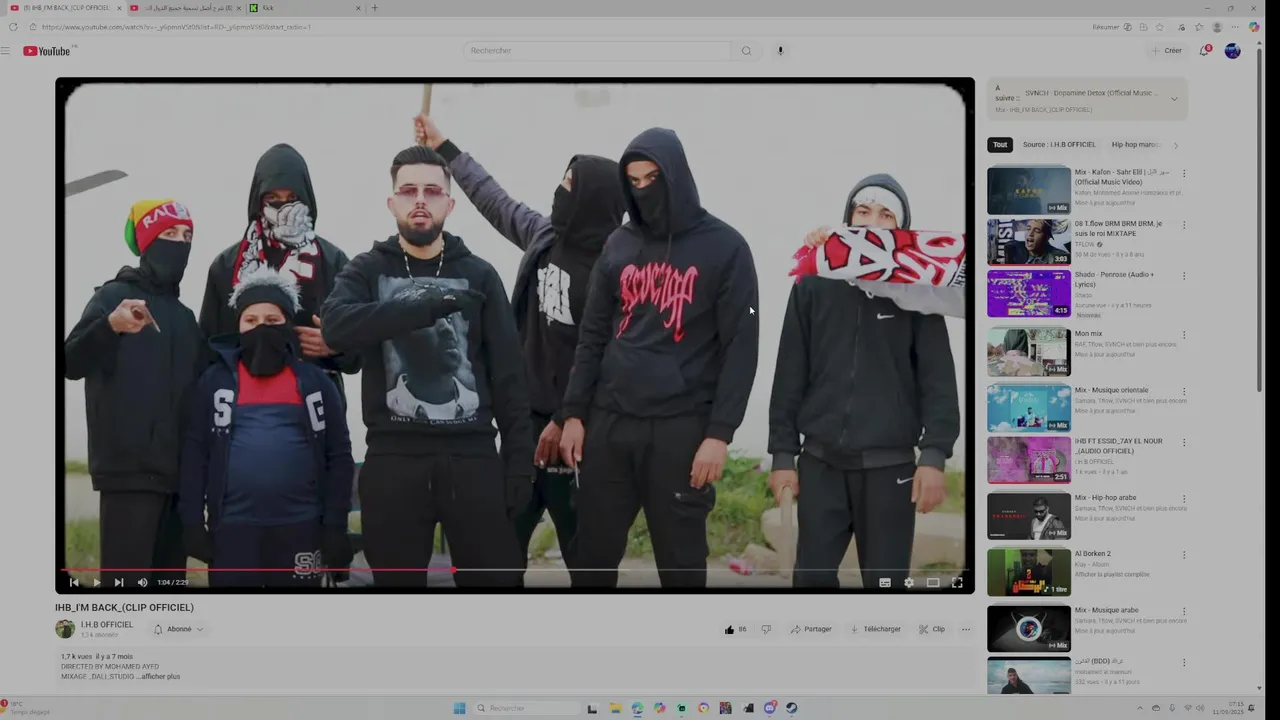Open the Shado - Penrose video title
1280x720 pixels.
click(x=1115, y=279)
